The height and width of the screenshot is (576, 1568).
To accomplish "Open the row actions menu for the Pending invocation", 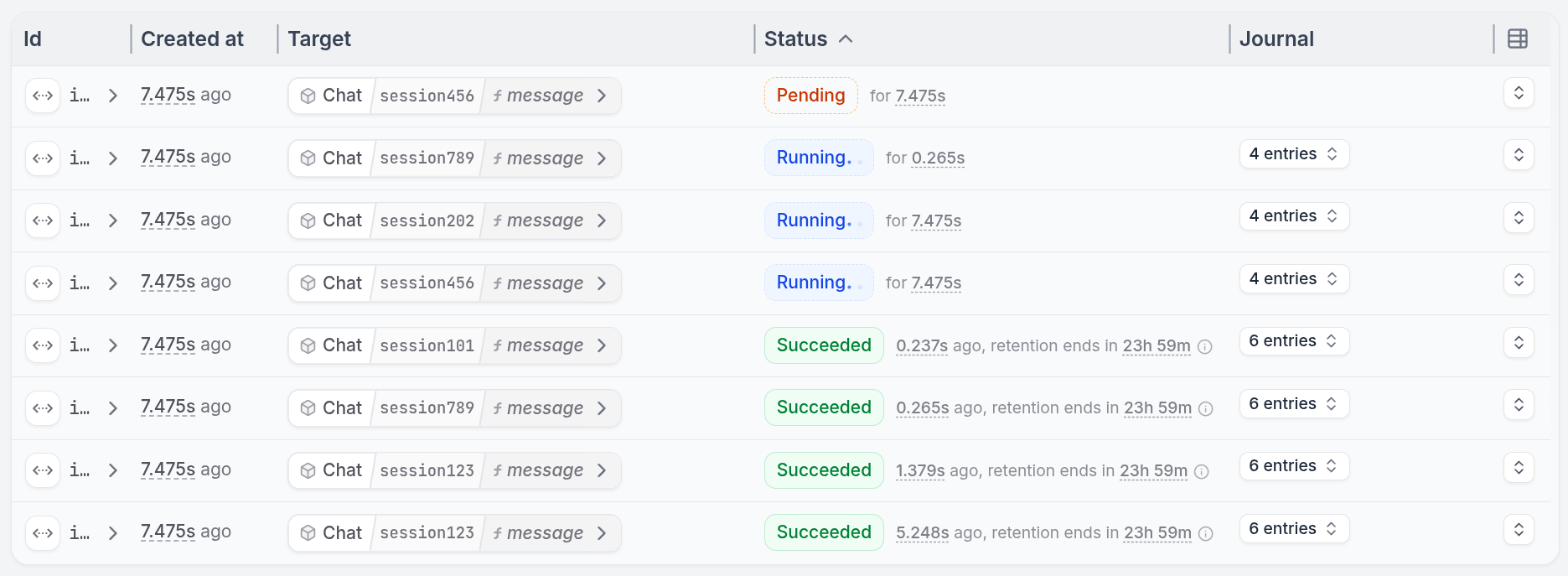I will click(1518, 93).
